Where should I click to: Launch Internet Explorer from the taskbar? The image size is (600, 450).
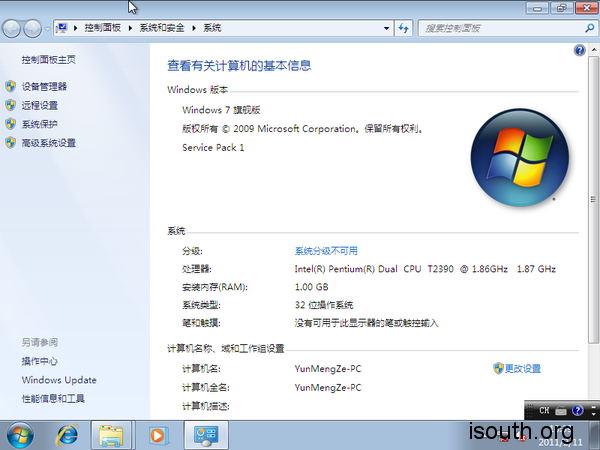tap(68, 435)
